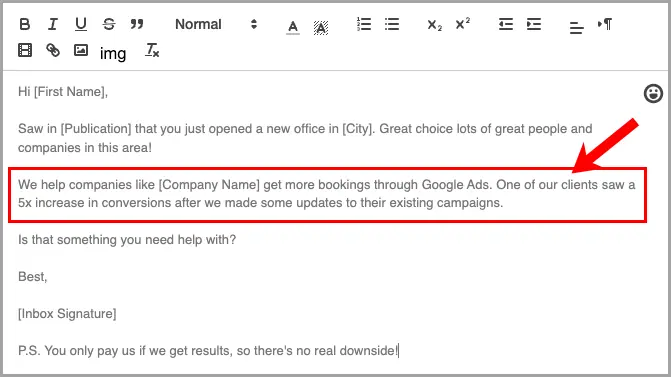Screen dimensions: 671x377
Task: Click the [Inbox Signature] placeholder
Action: pos(67,314)
